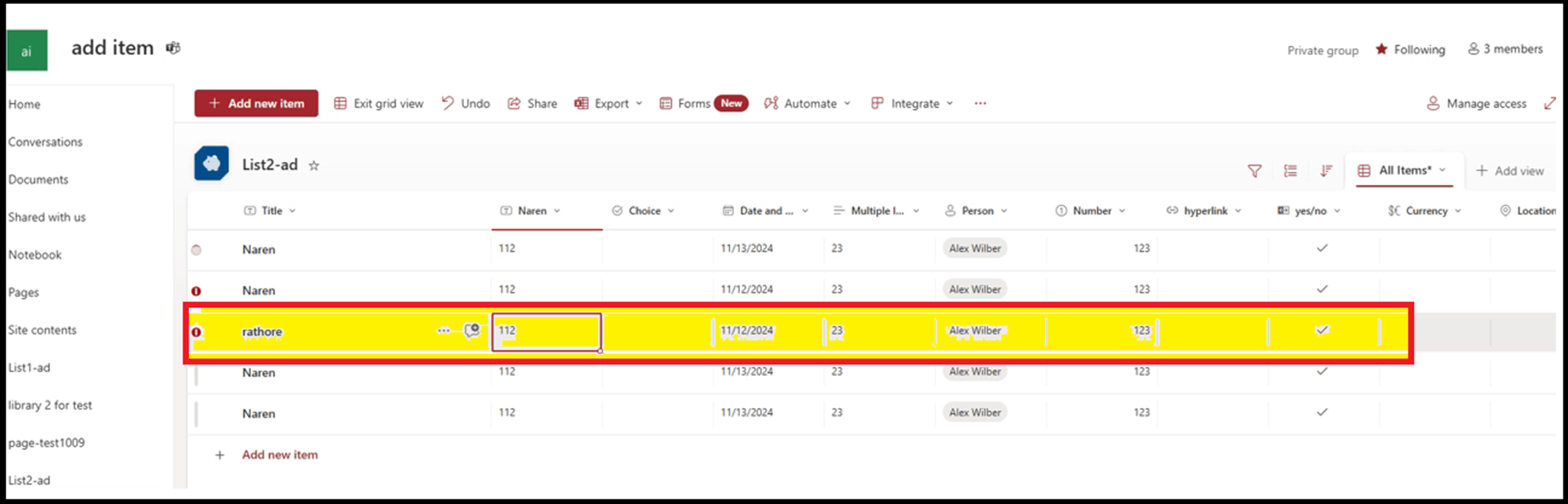Open page-test1009 link
Image resolution: width=1568 pixels, height=504 pixels.
click(47, 443)
